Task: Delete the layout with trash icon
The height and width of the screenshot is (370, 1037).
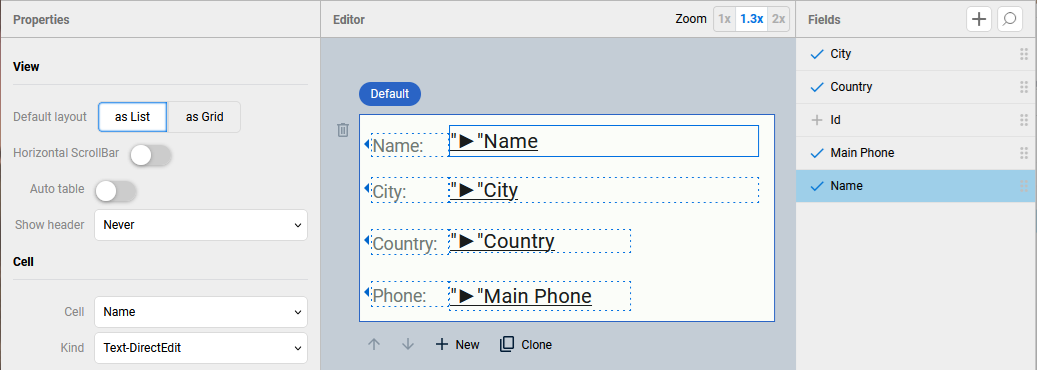Action: (343, 130)
